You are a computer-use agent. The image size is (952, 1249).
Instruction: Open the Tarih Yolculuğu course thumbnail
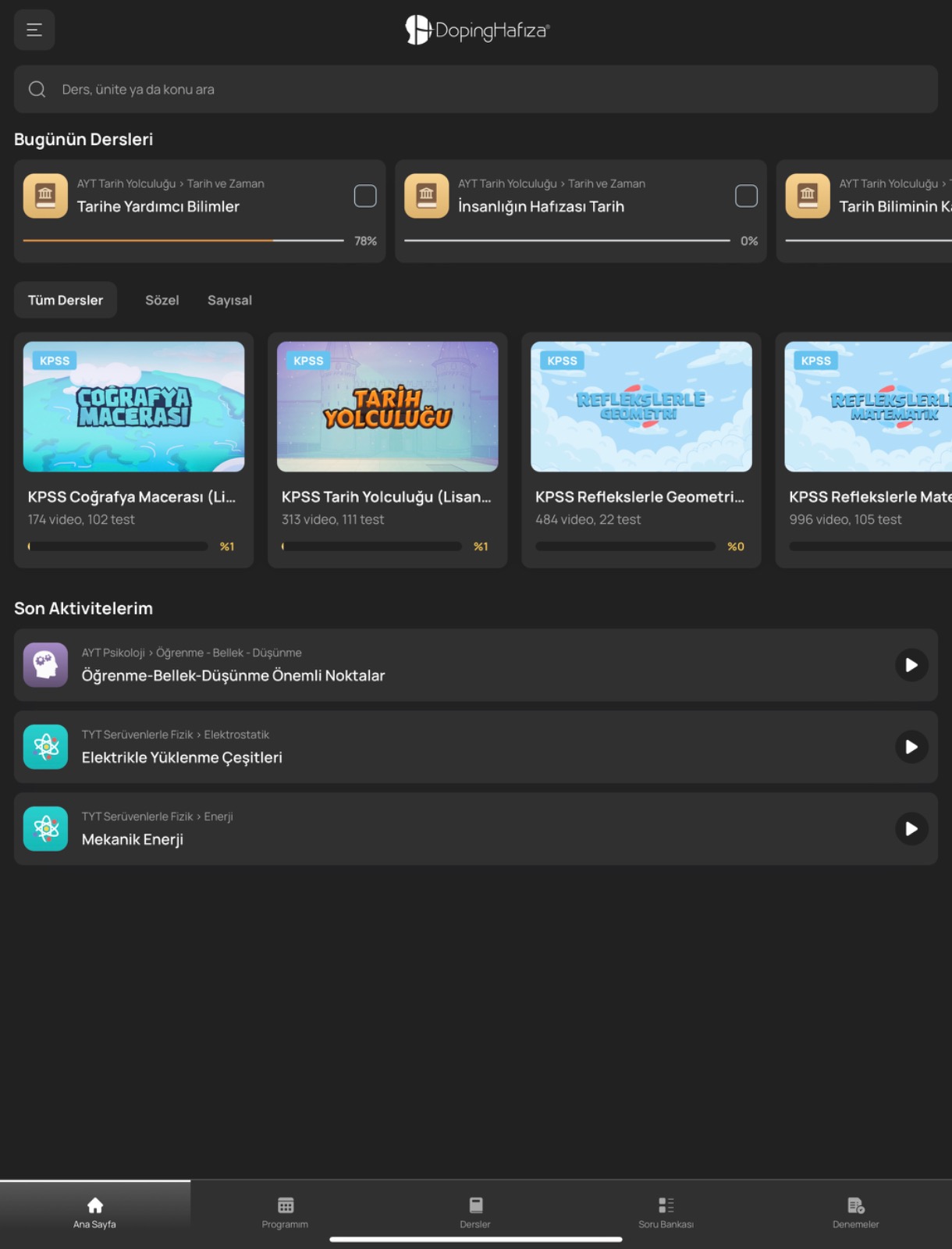[388, 407]
